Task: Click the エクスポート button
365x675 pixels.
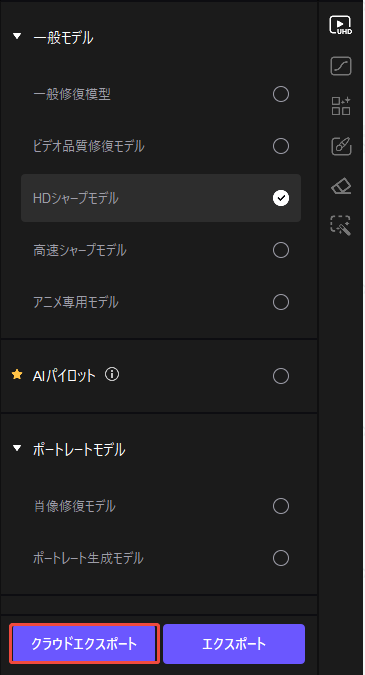Action: coord(234,644)
